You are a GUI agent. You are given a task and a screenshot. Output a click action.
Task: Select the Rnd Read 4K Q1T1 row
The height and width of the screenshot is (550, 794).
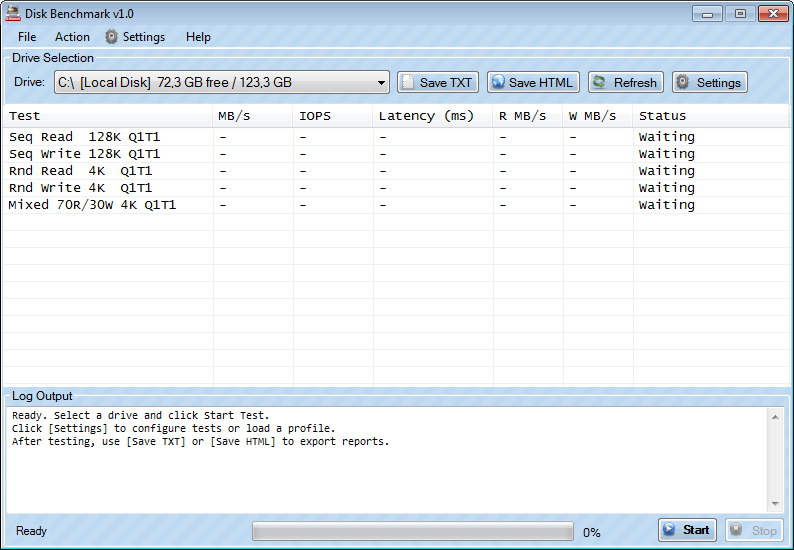(x=396, y=171)
